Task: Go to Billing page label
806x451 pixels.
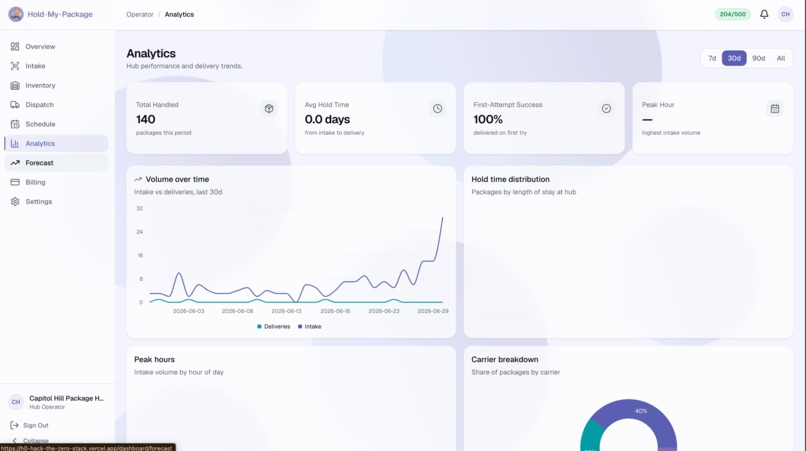Action: point(35,182)
